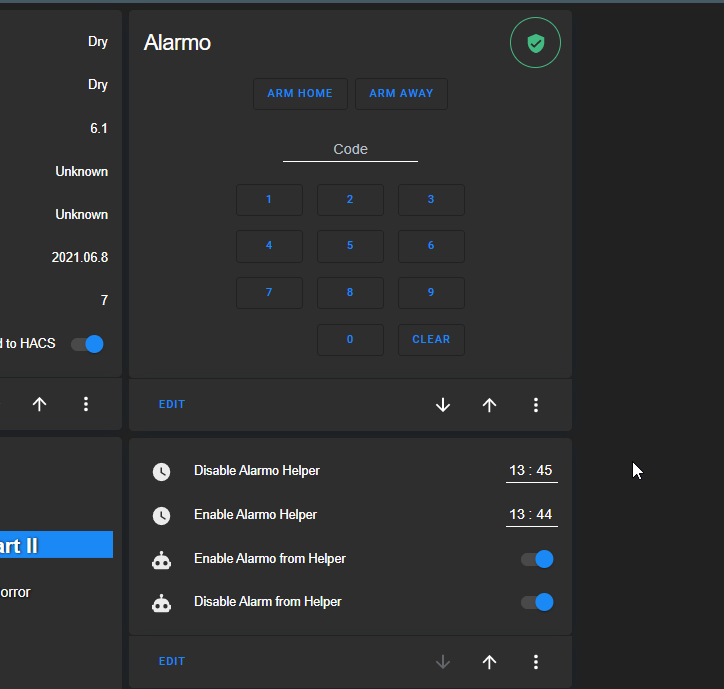Toggle the HACS switch off
This screenshot has width=724, height=689.
(x=87, y=344)
